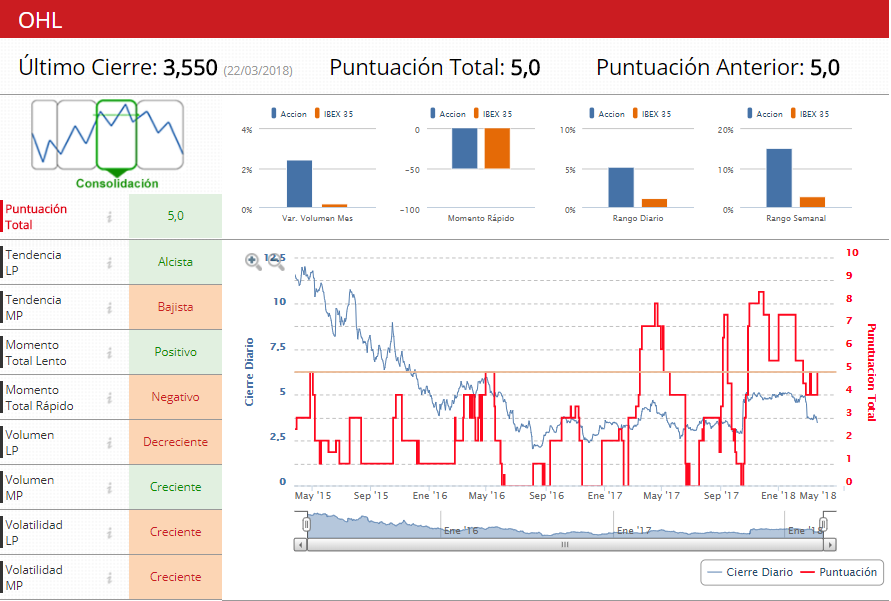This screenshot has width=891, height=601.
Task: Click the Creciente value for Volumen MP
Action: (x=175, y=487)
